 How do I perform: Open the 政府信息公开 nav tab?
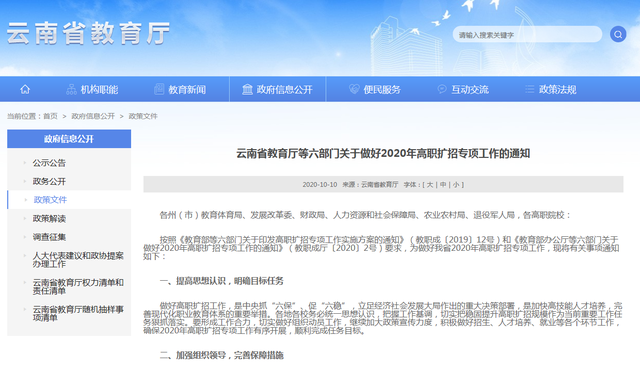click(278, 89)
